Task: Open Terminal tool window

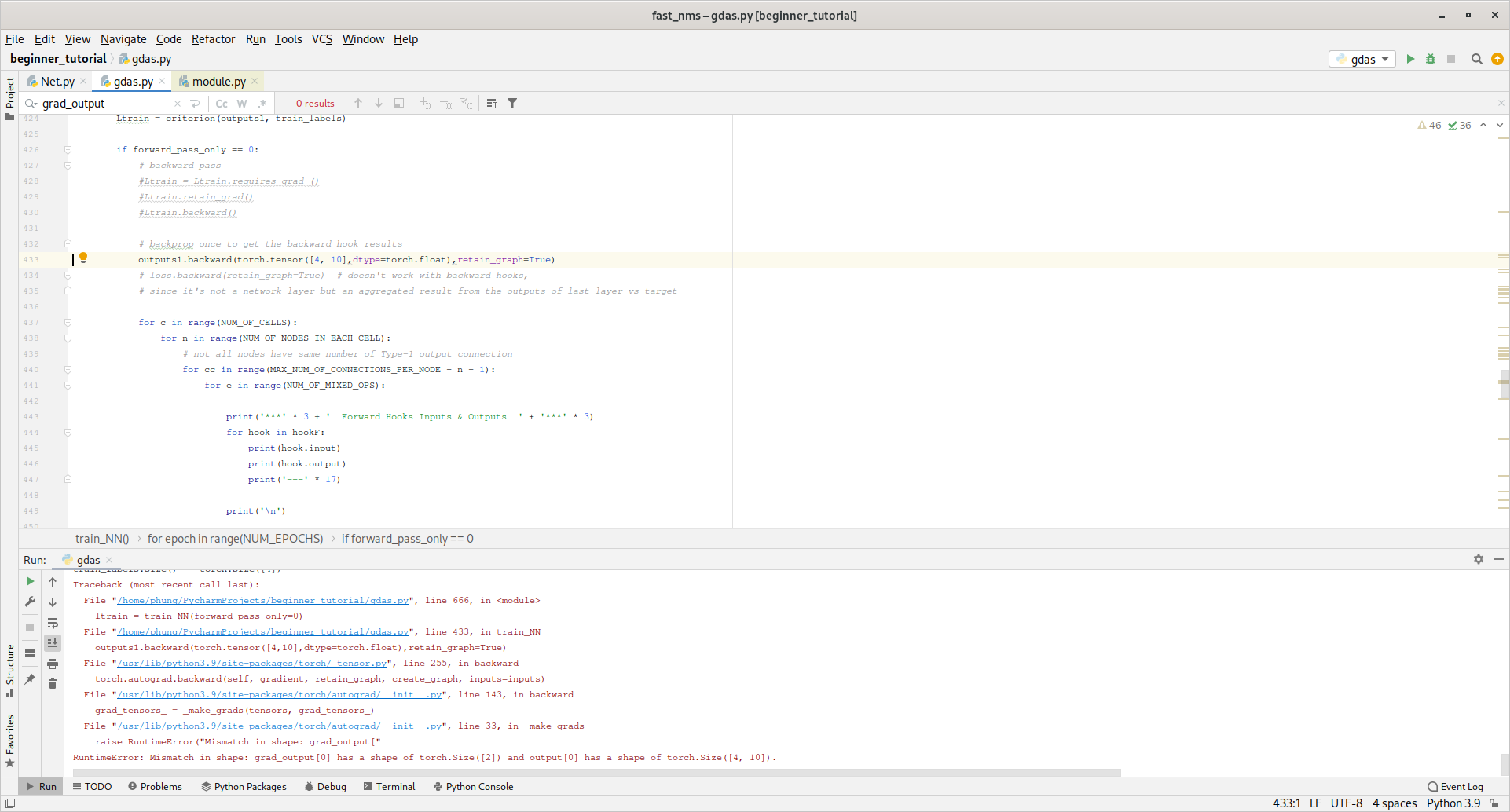Action: click(x=390, y=786)
